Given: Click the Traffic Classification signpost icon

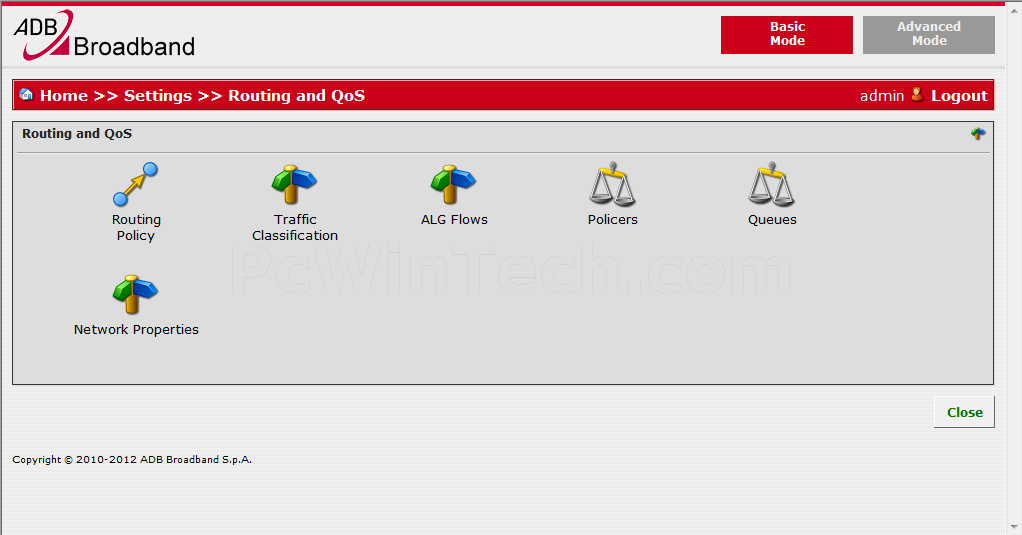Looking at the screenshot, I should pos(294,185).
